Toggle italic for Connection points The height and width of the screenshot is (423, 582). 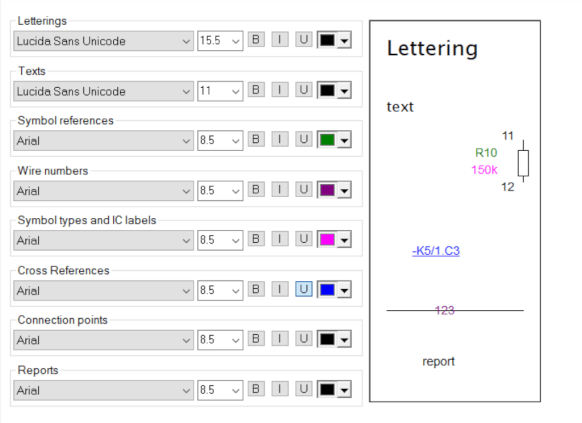280,339
